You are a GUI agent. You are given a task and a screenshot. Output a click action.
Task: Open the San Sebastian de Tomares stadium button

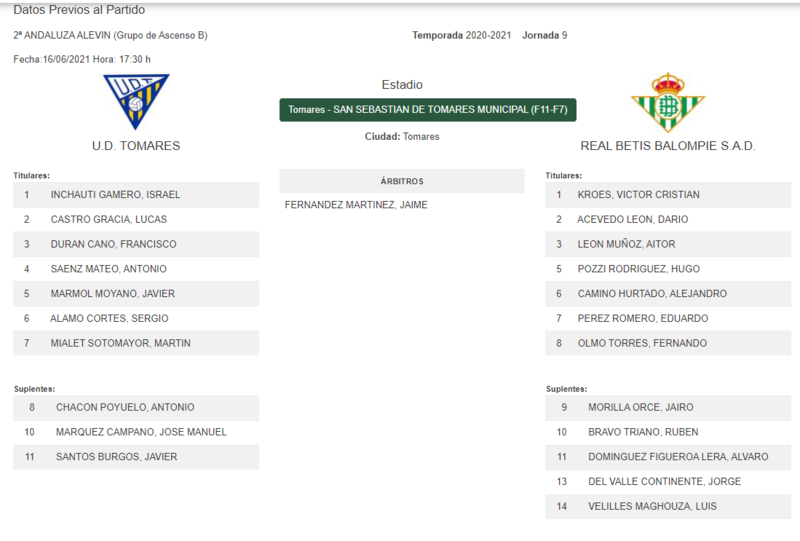[x=428, y=110]
